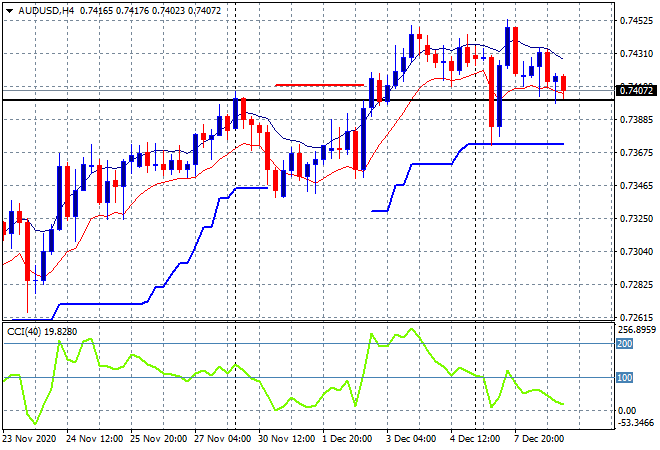Click the 30 Nov 12:00 time label
This screenshot has height=450, width=660.
pos(286,438)
